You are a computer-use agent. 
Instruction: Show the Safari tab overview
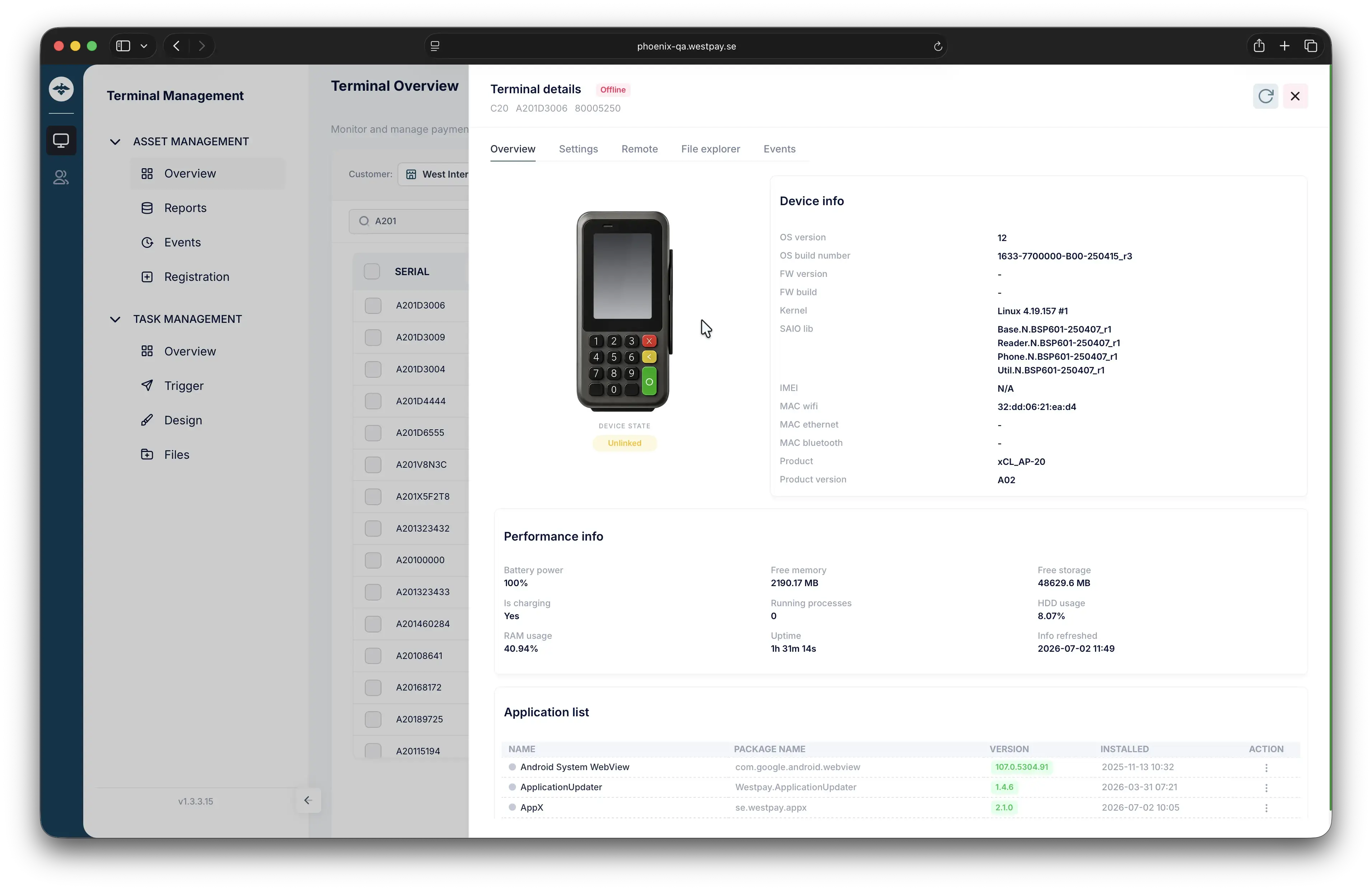(1311, 46)
